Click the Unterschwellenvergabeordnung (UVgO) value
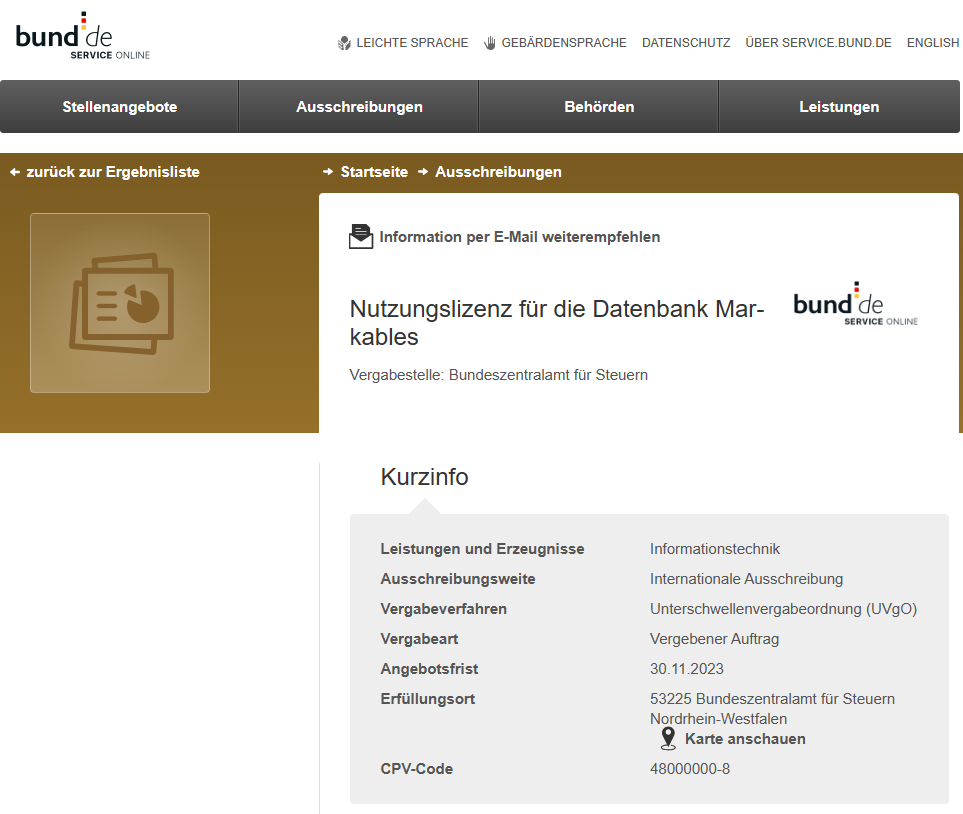This screenshot has height=814, width=963. (783, 609)
